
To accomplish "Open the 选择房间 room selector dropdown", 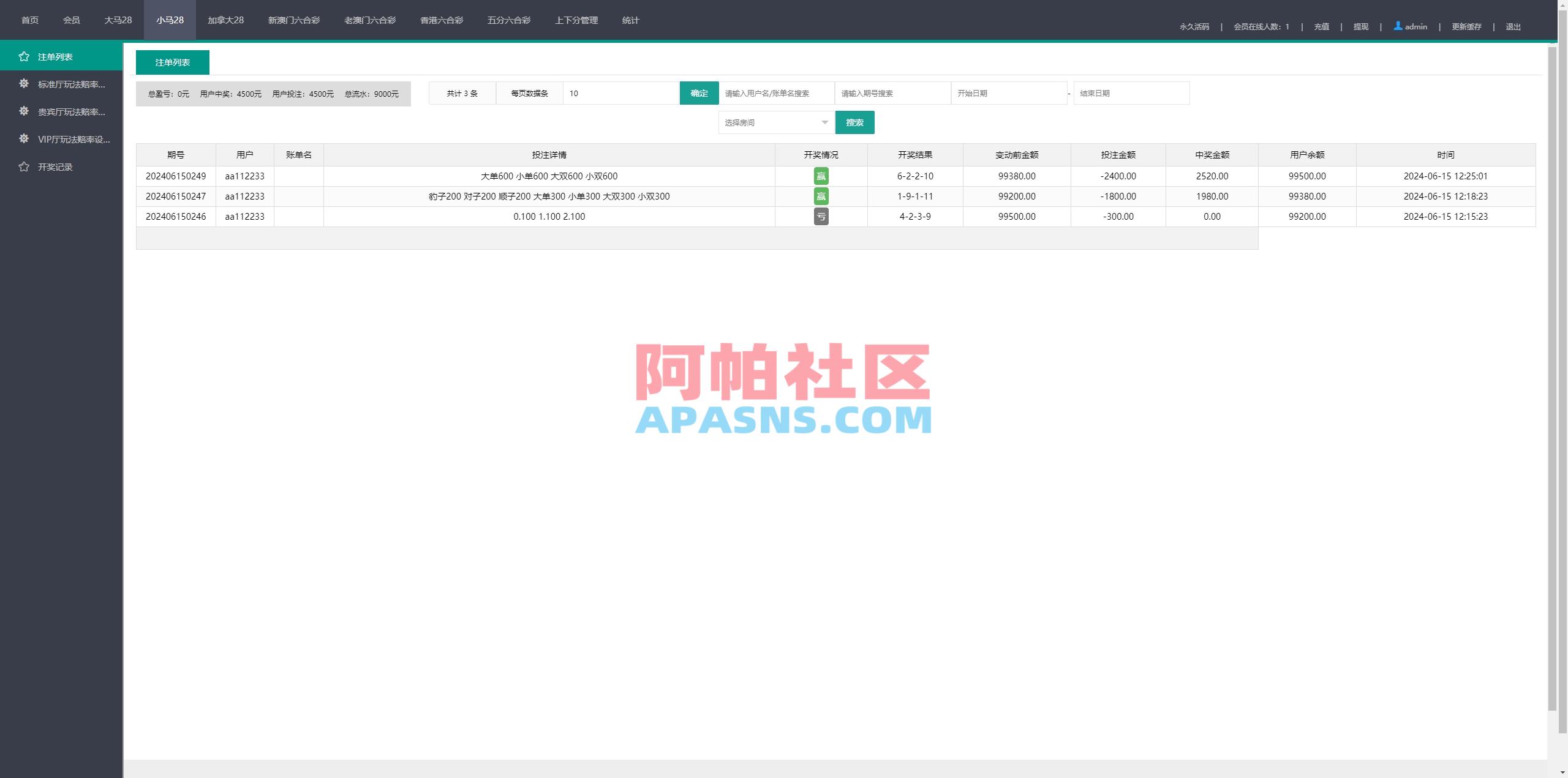I will point(775,122).
